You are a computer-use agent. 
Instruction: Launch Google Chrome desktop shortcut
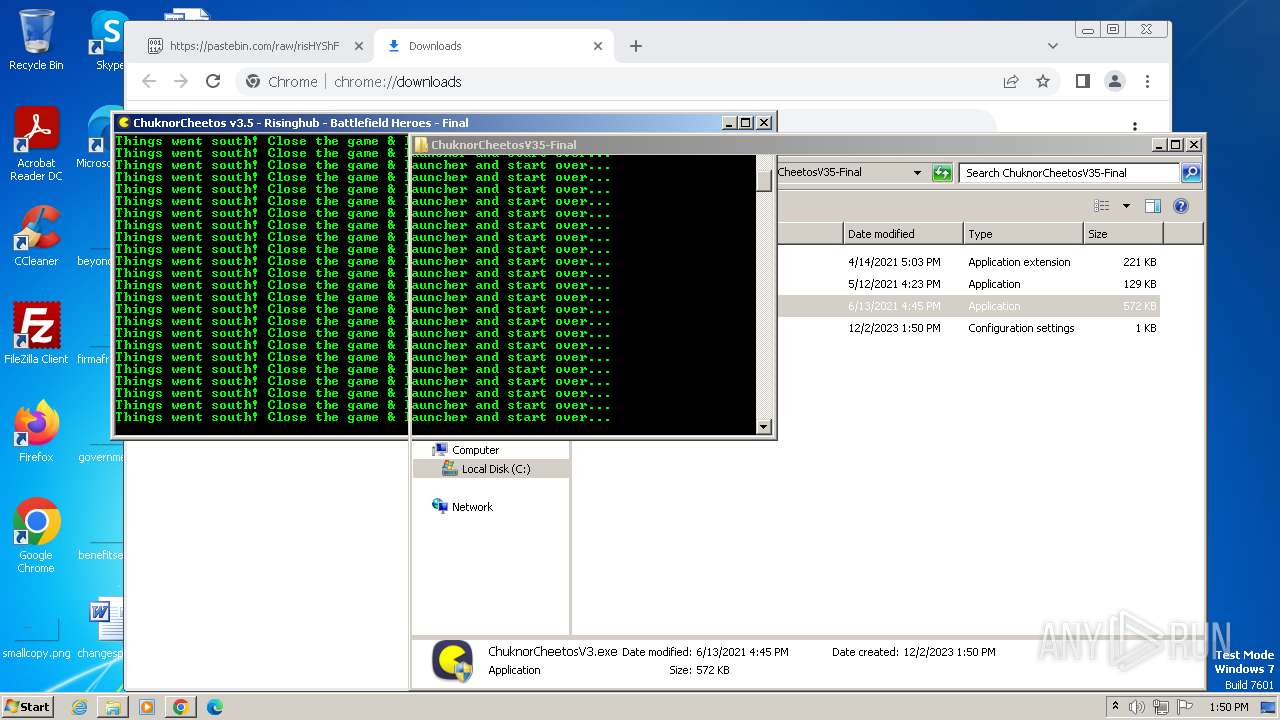coord(36,535)
